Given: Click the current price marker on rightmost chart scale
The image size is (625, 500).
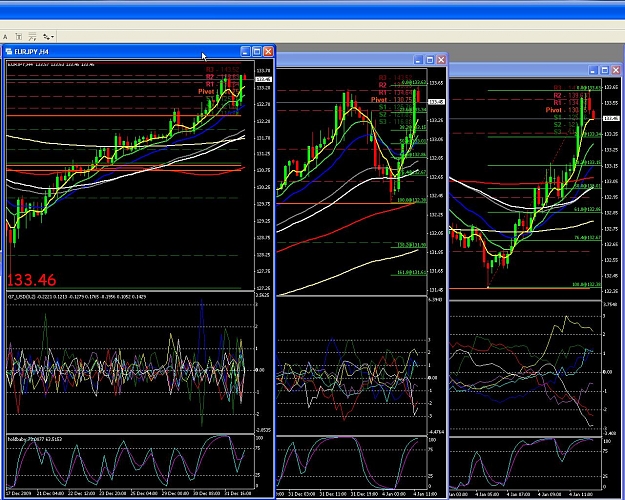Looking at the screenshot, I should pos(611,118).
